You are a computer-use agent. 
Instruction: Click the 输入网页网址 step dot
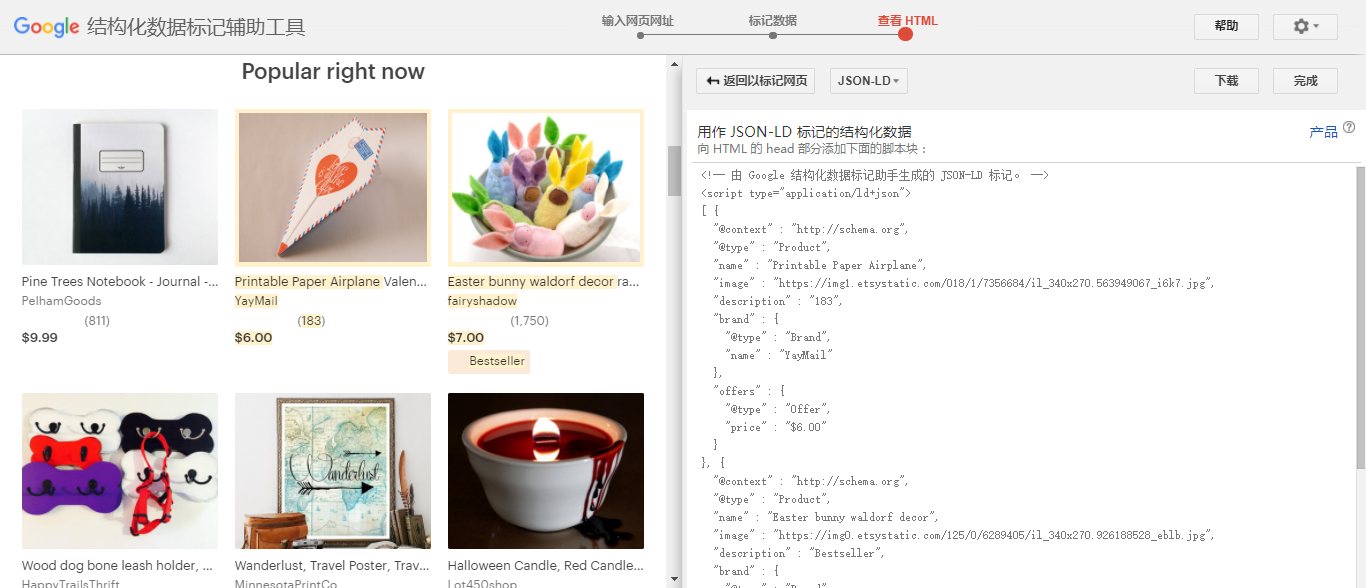tap(640, 36)
